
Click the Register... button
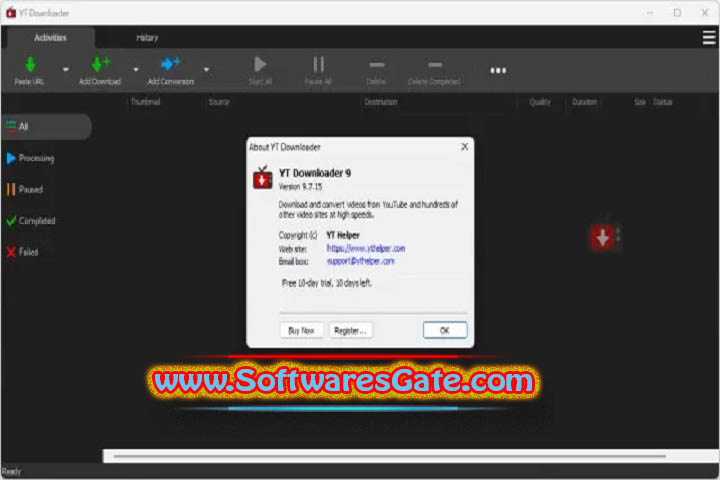[x=350, y=330]
